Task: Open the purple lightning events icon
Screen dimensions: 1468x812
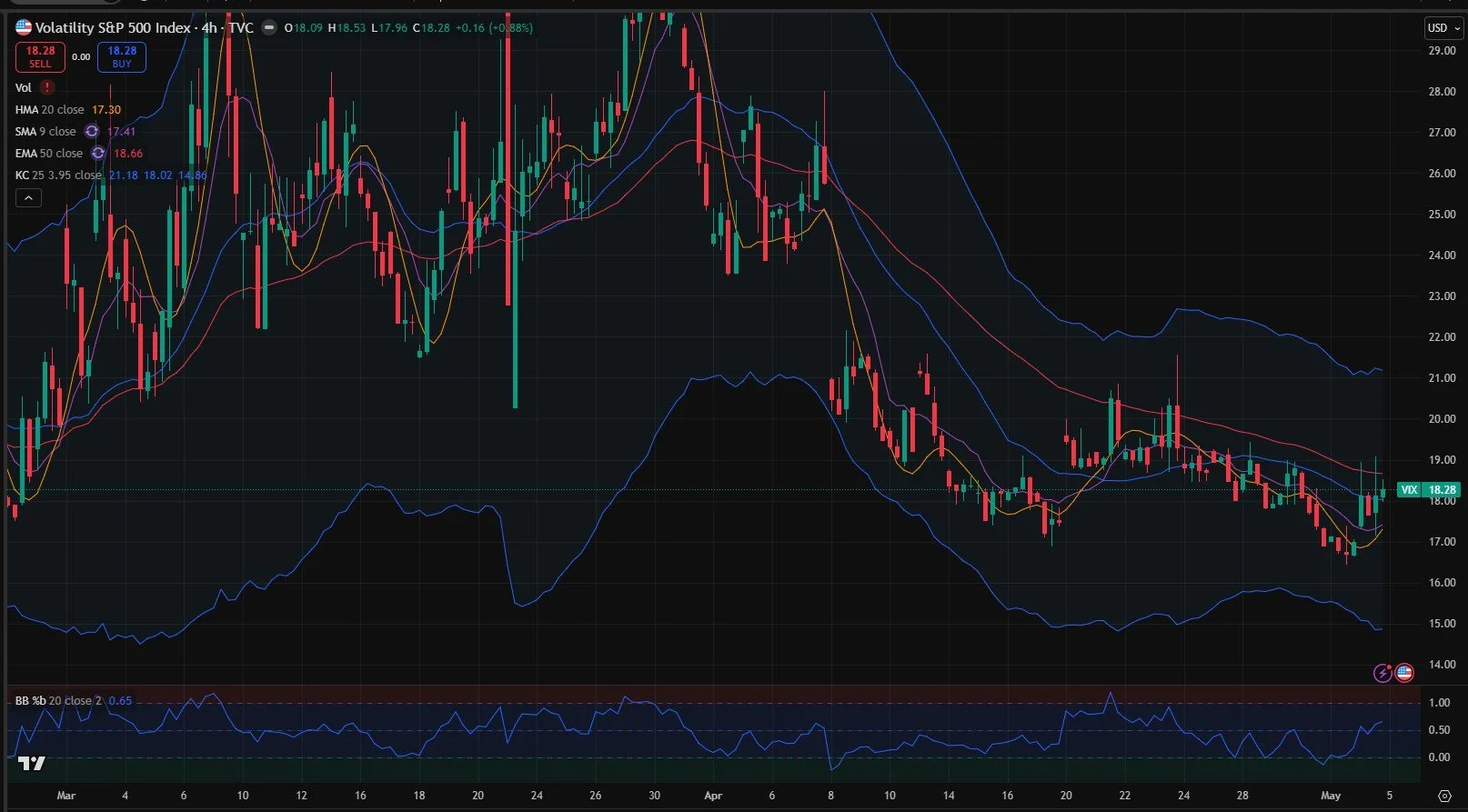Action: pos(1383,673)
